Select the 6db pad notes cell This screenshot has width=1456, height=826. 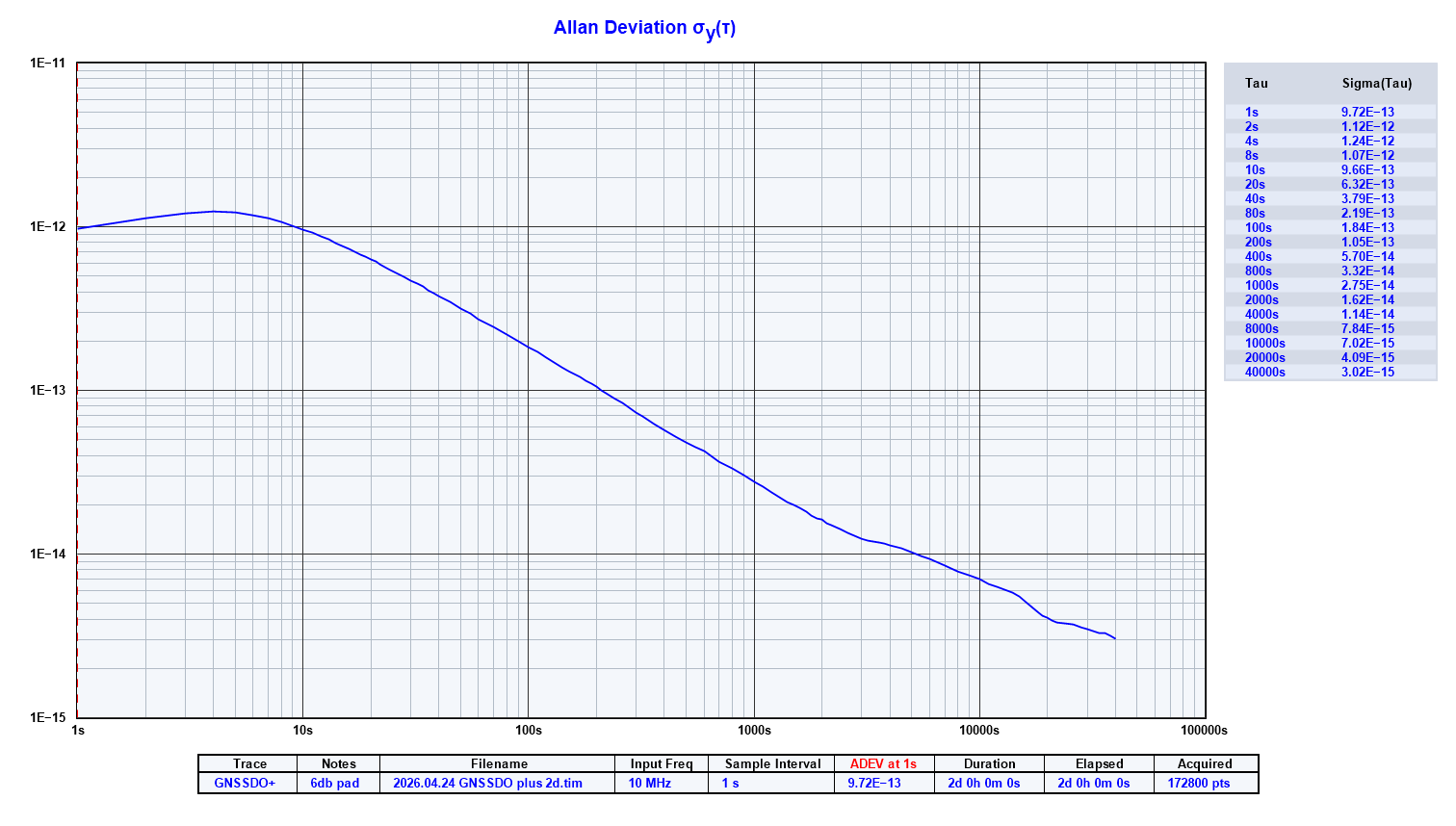pos(334,783)
